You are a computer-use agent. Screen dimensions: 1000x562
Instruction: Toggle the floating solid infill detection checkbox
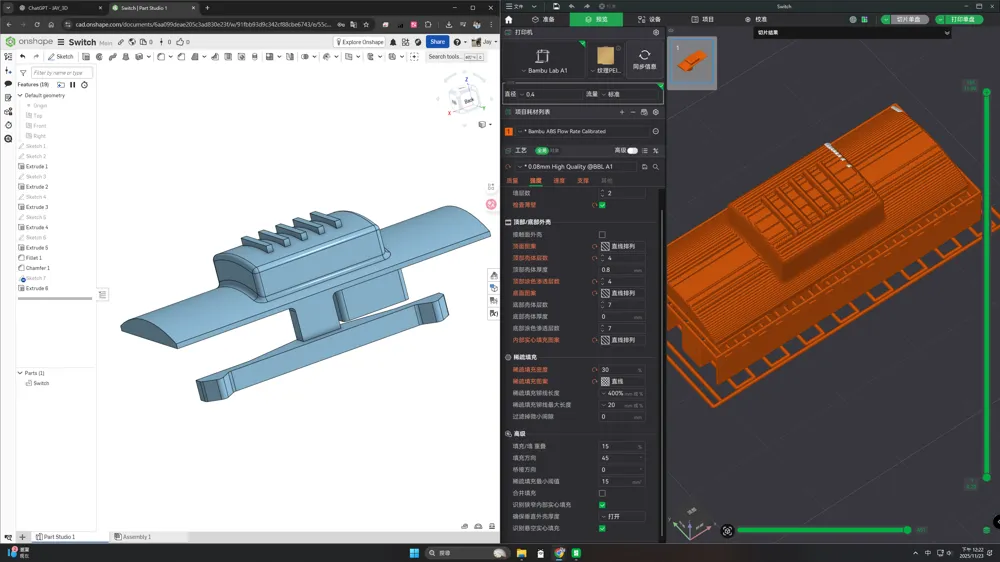coord(602,528)
